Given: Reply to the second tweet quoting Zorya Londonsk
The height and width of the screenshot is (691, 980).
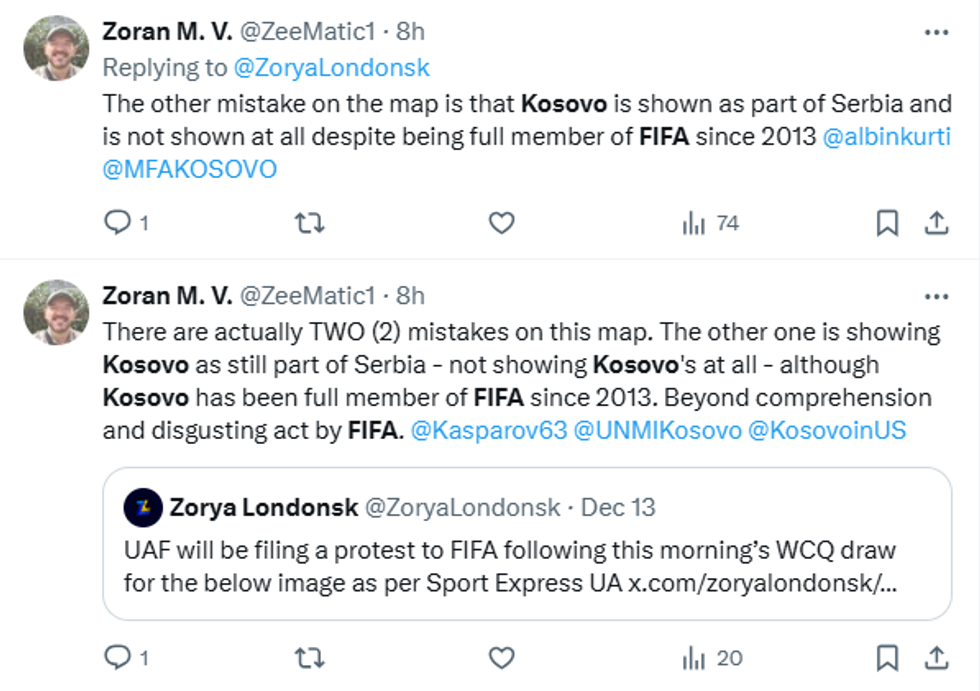Looking at the screenshot, I should click(119, 657).
